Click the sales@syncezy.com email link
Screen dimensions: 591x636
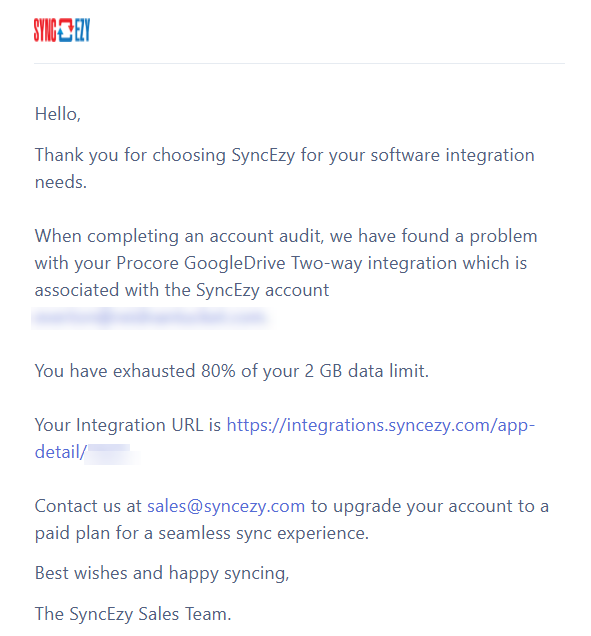click(x=226, y=506)
